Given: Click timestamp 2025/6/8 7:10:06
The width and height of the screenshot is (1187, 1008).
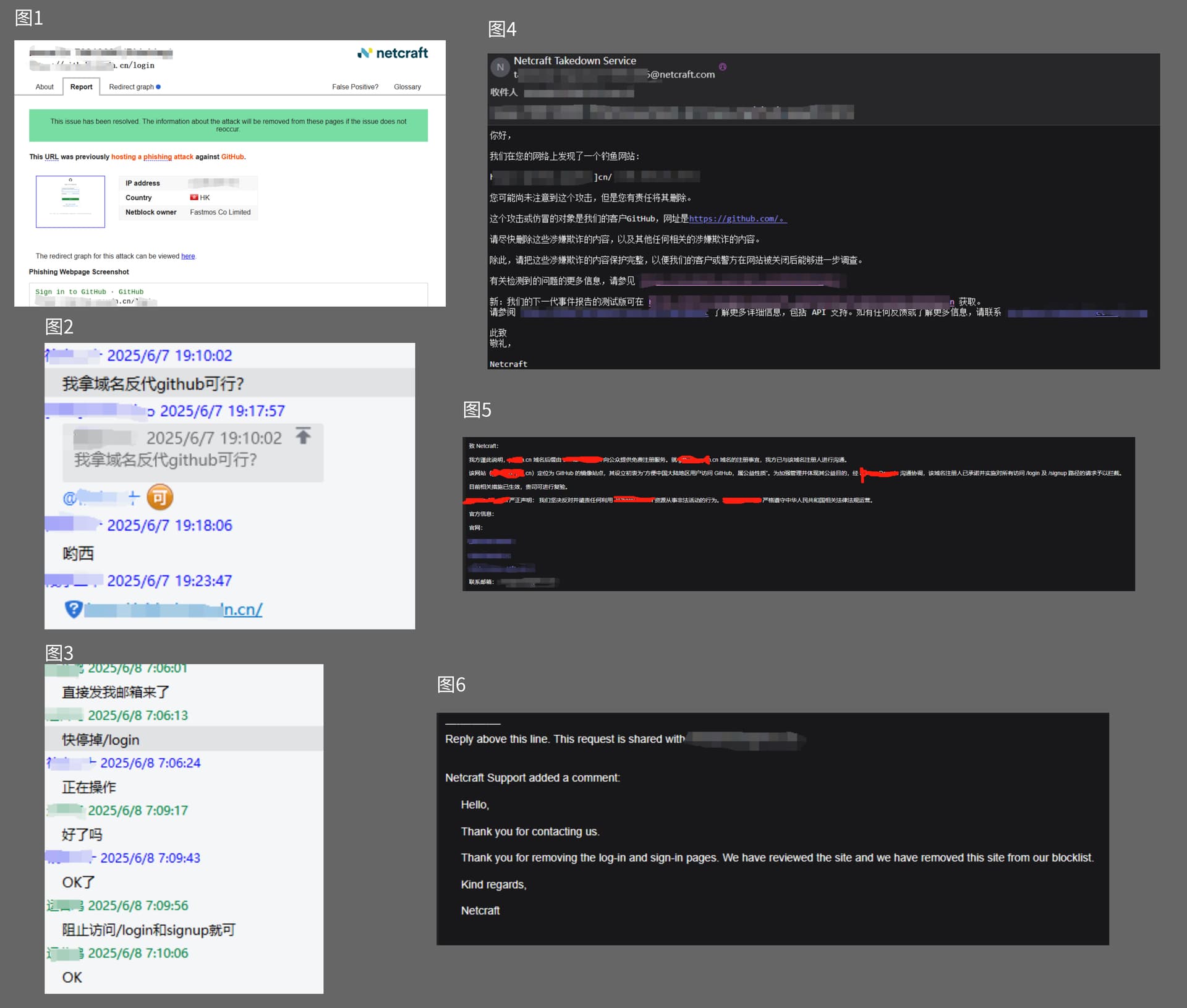Looking at the screenshot, I should 138,953.
